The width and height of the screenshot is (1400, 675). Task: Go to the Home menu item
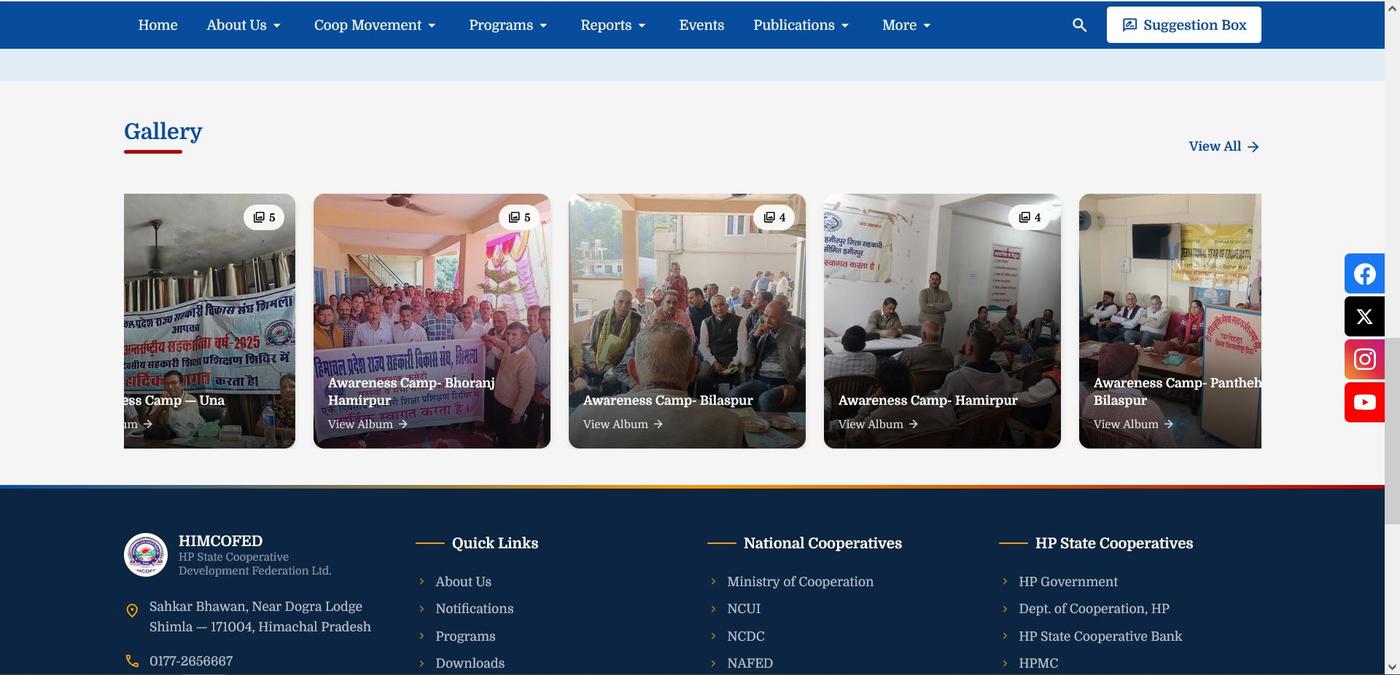[x=158, y=25]
